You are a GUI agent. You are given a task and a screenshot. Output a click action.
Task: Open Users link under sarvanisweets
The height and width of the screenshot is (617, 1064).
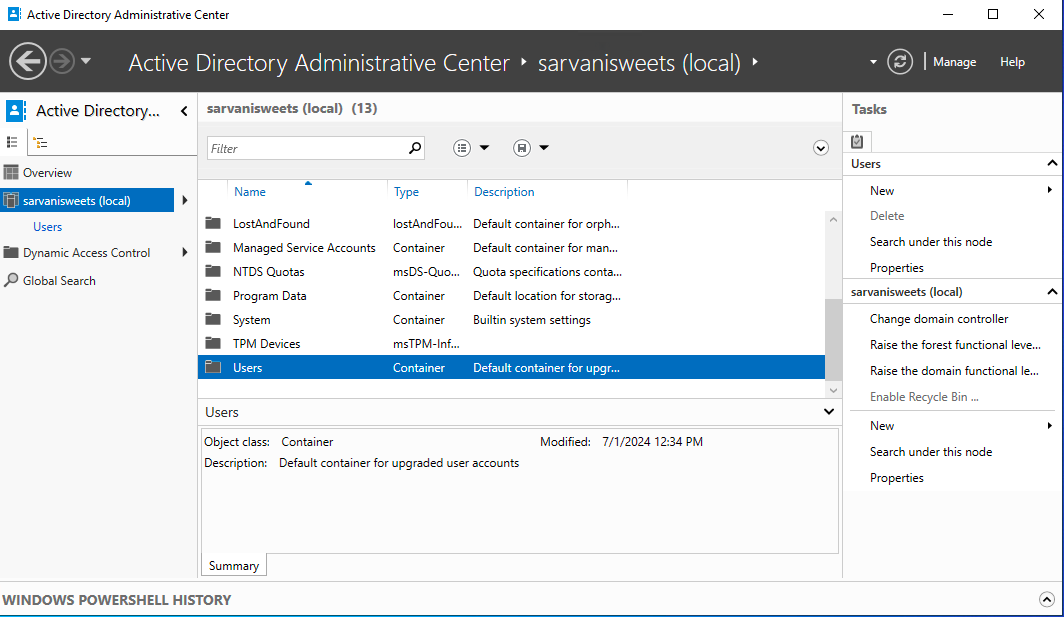click(48, 227)
